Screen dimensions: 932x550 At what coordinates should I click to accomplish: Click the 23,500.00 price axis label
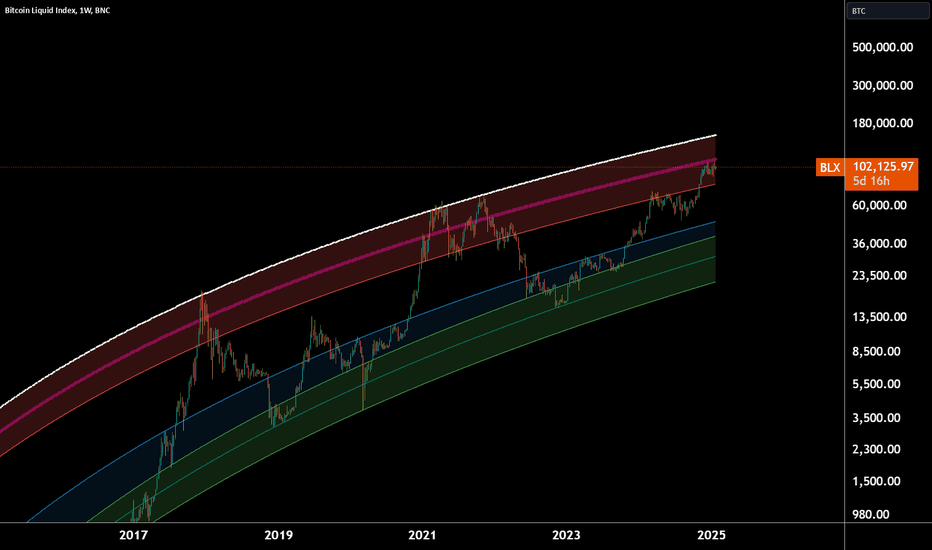click(879, 275)
